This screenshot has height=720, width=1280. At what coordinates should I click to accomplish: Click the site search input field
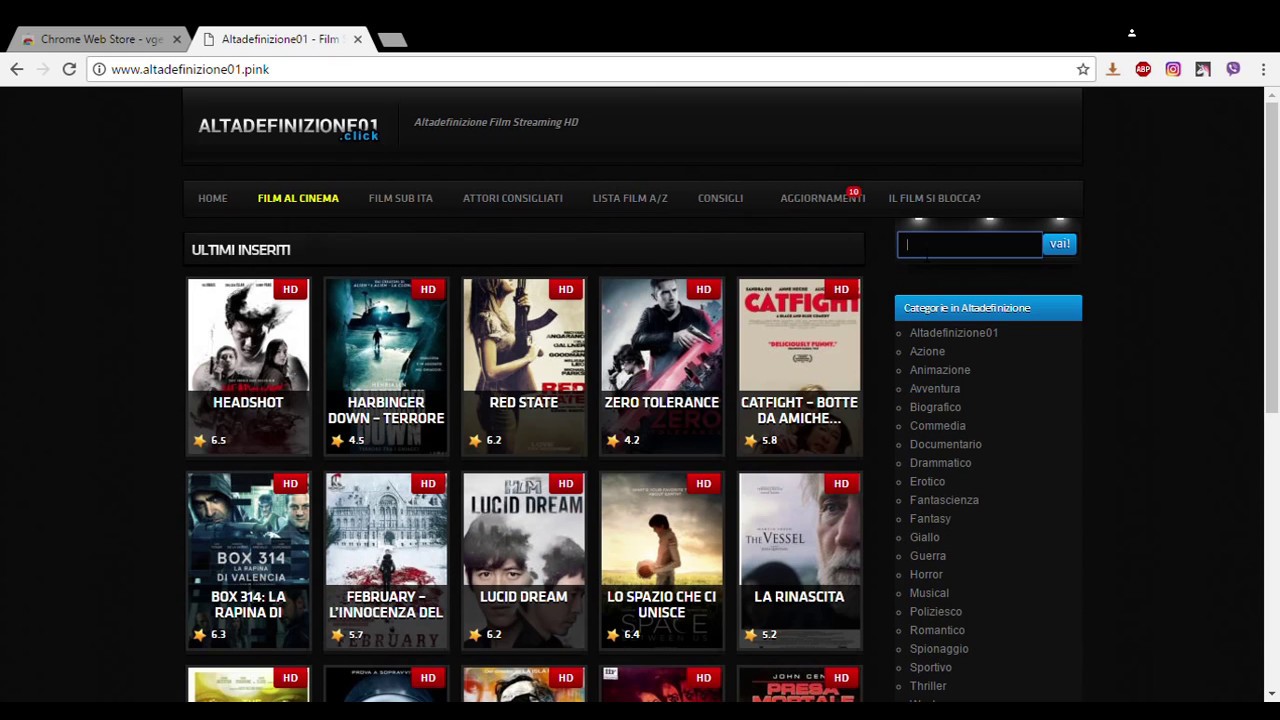[x=969, y=244]
